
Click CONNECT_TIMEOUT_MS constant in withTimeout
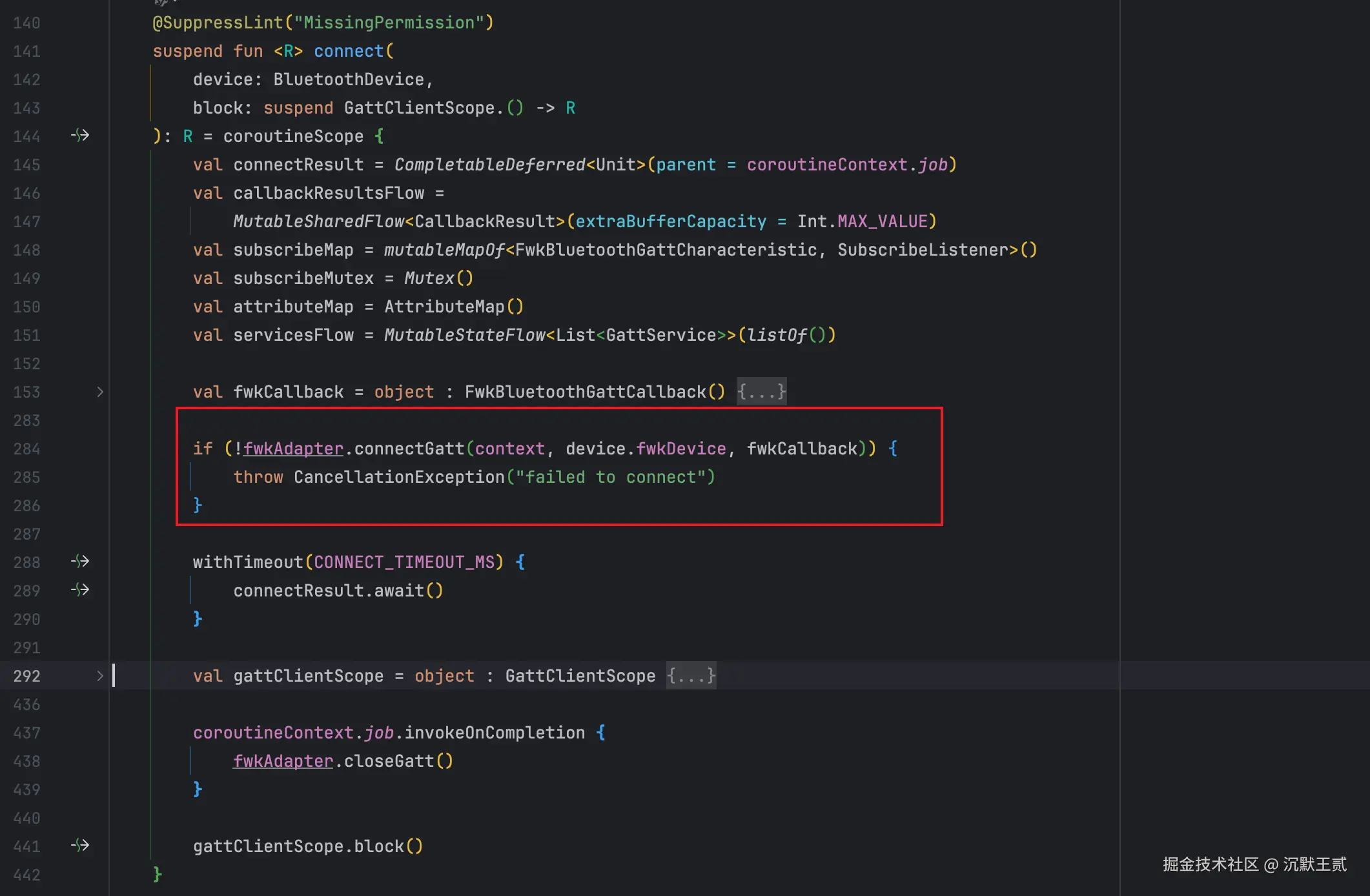(x=404, y=562)
